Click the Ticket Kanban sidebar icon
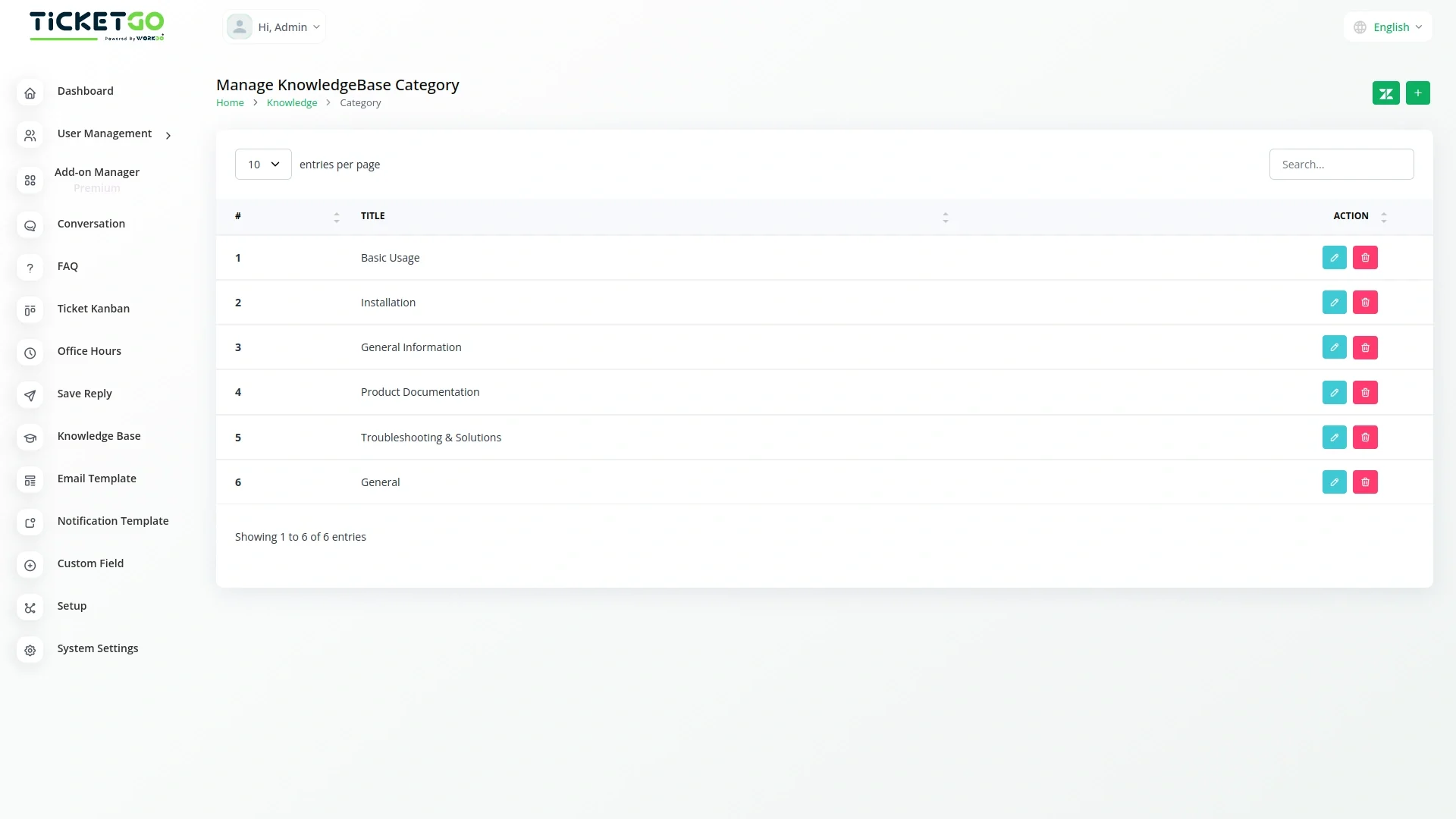Image resolution: width=1456 pixels, height=819 pixels. (30, 310)
